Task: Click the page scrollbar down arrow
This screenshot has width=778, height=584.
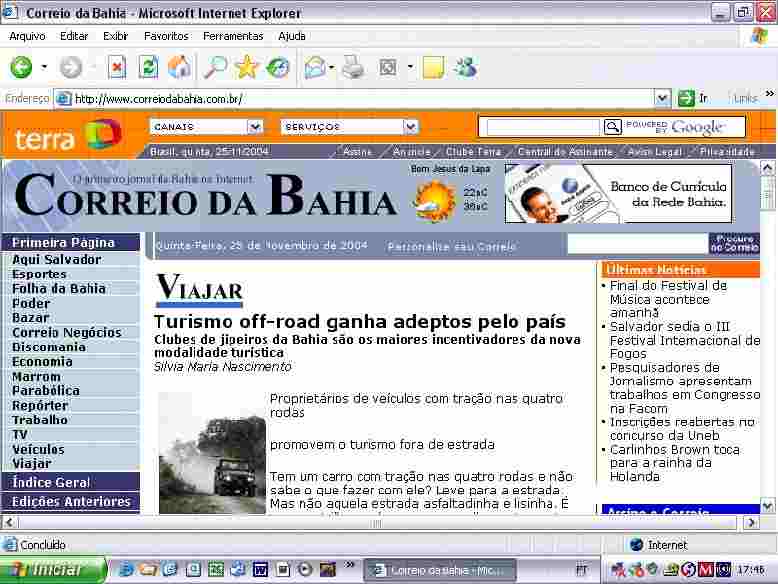Action: [x=767, y=506]
